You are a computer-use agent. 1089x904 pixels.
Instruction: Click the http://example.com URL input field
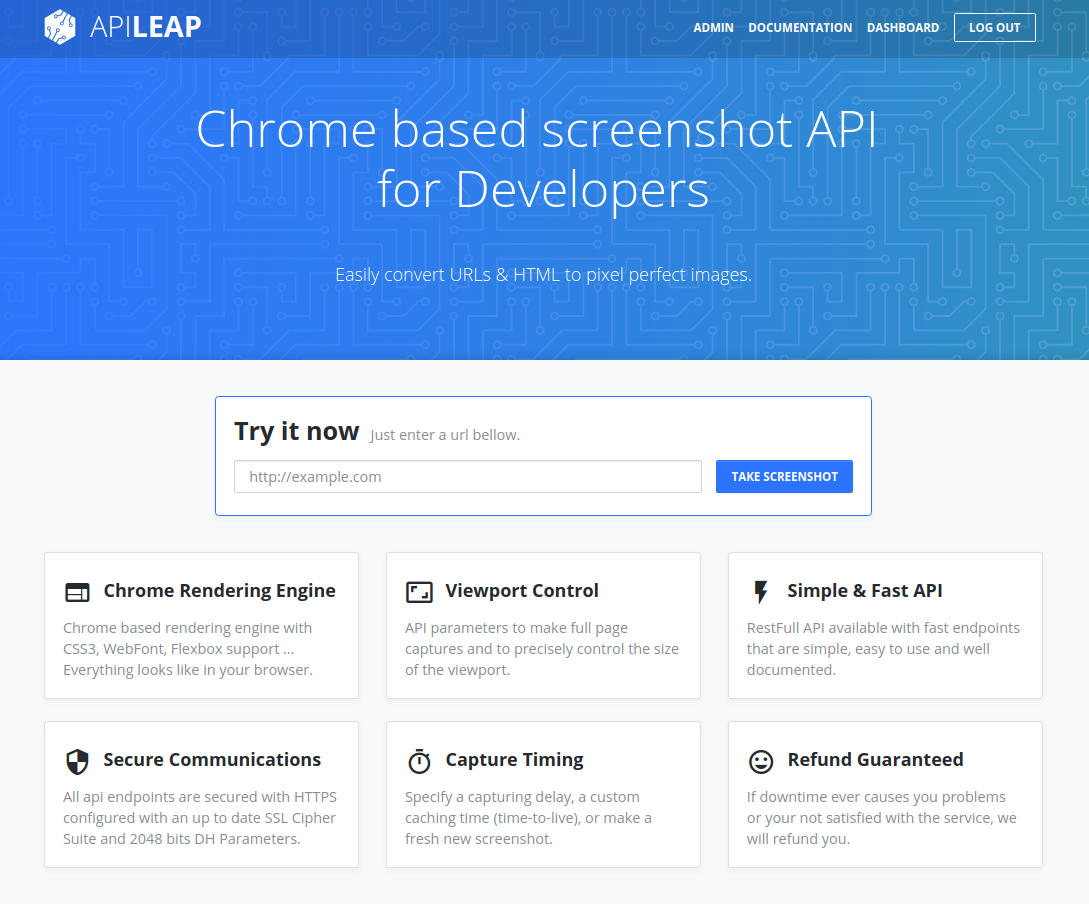point(467,476)
